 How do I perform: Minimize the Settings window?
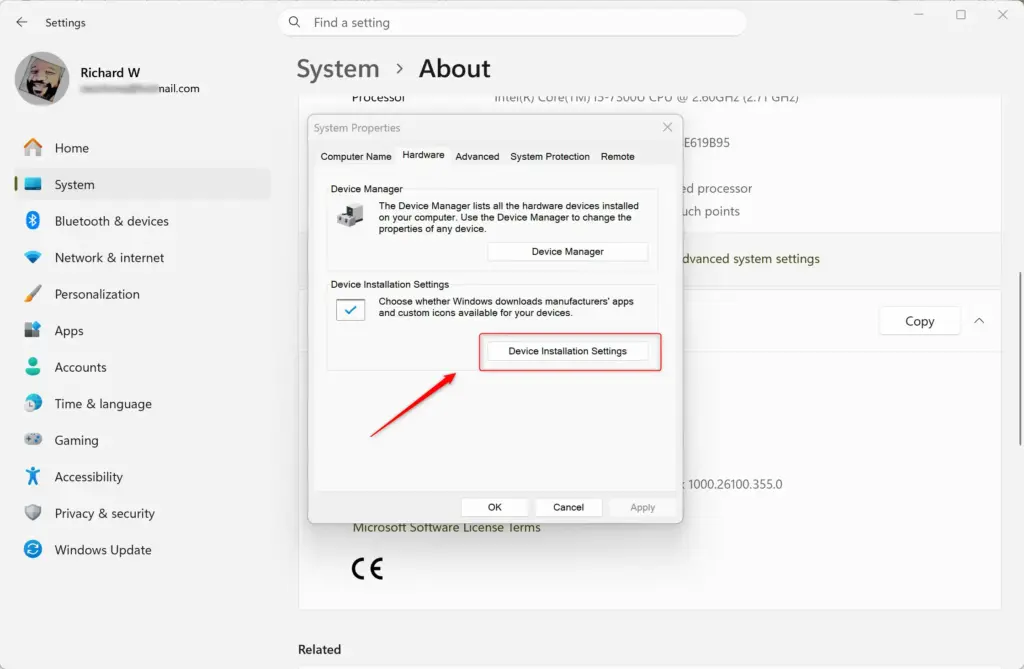919,14
